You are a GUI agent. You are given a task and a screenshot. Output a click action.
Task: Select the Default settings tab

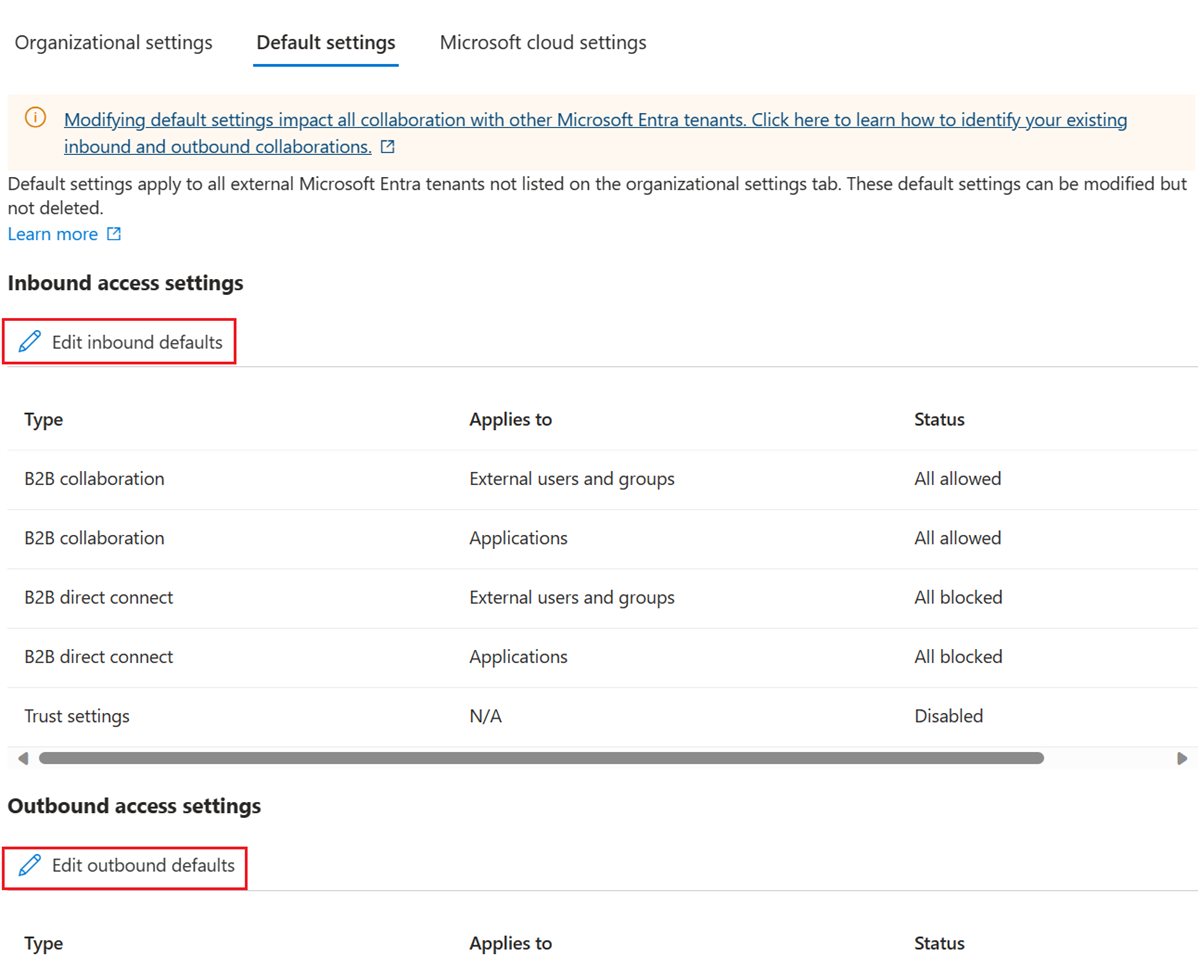coord(325,42)
